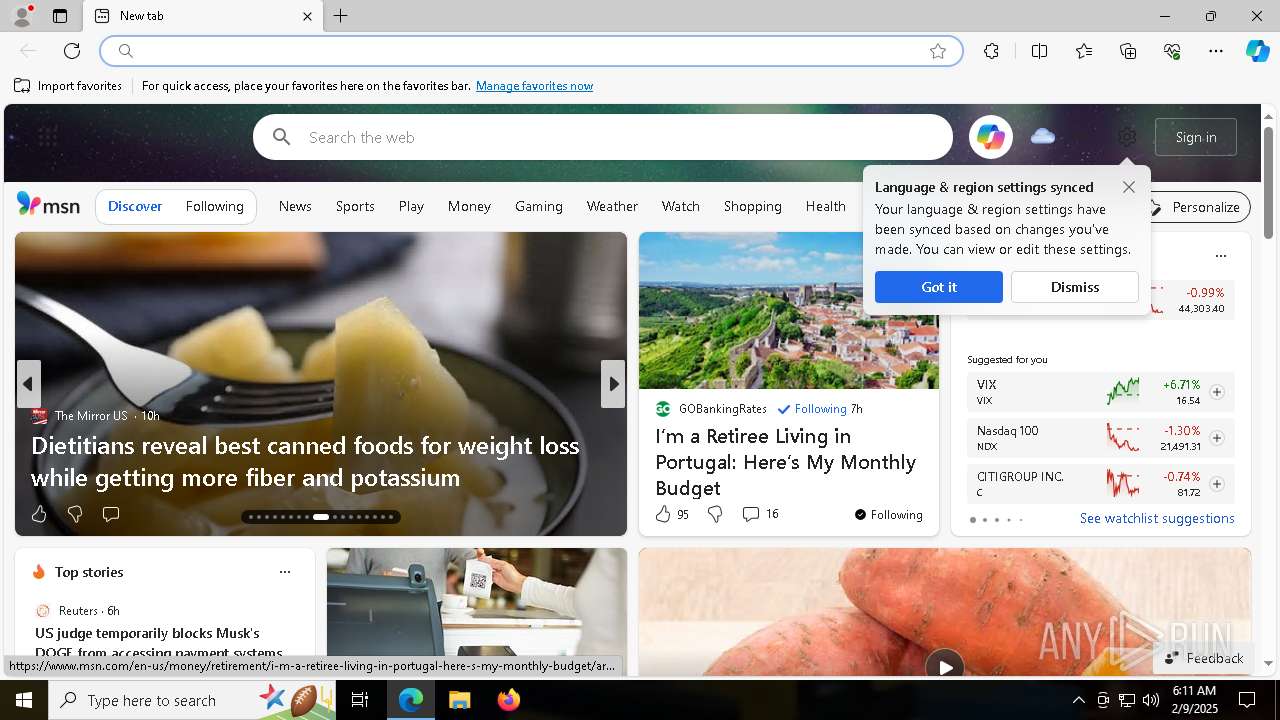Open the Gaming category
Viewport: 1280px width, 720px height.
coord(539,206)
